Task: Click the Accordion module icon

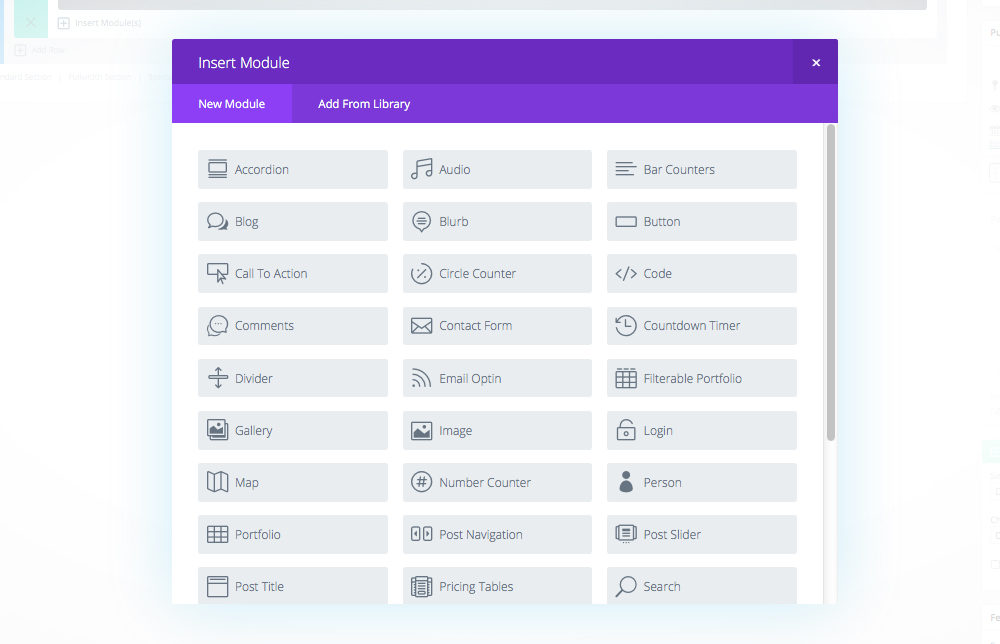Action: [x=217, y=169]
